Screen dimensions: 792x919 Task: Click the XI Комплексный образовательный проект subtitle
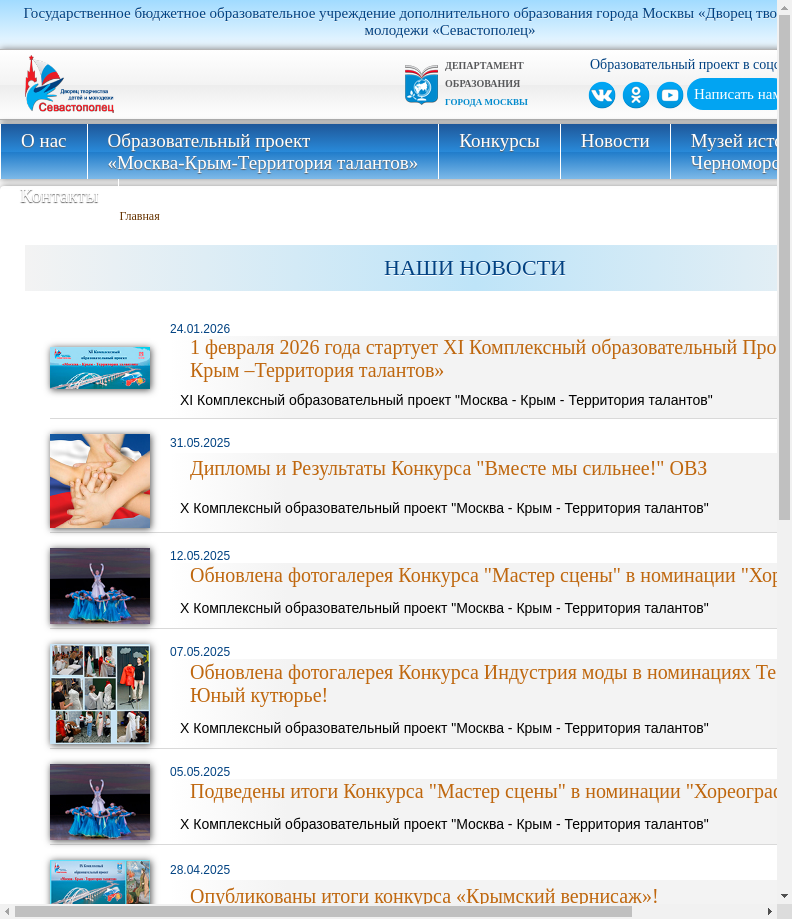[446, 400]
